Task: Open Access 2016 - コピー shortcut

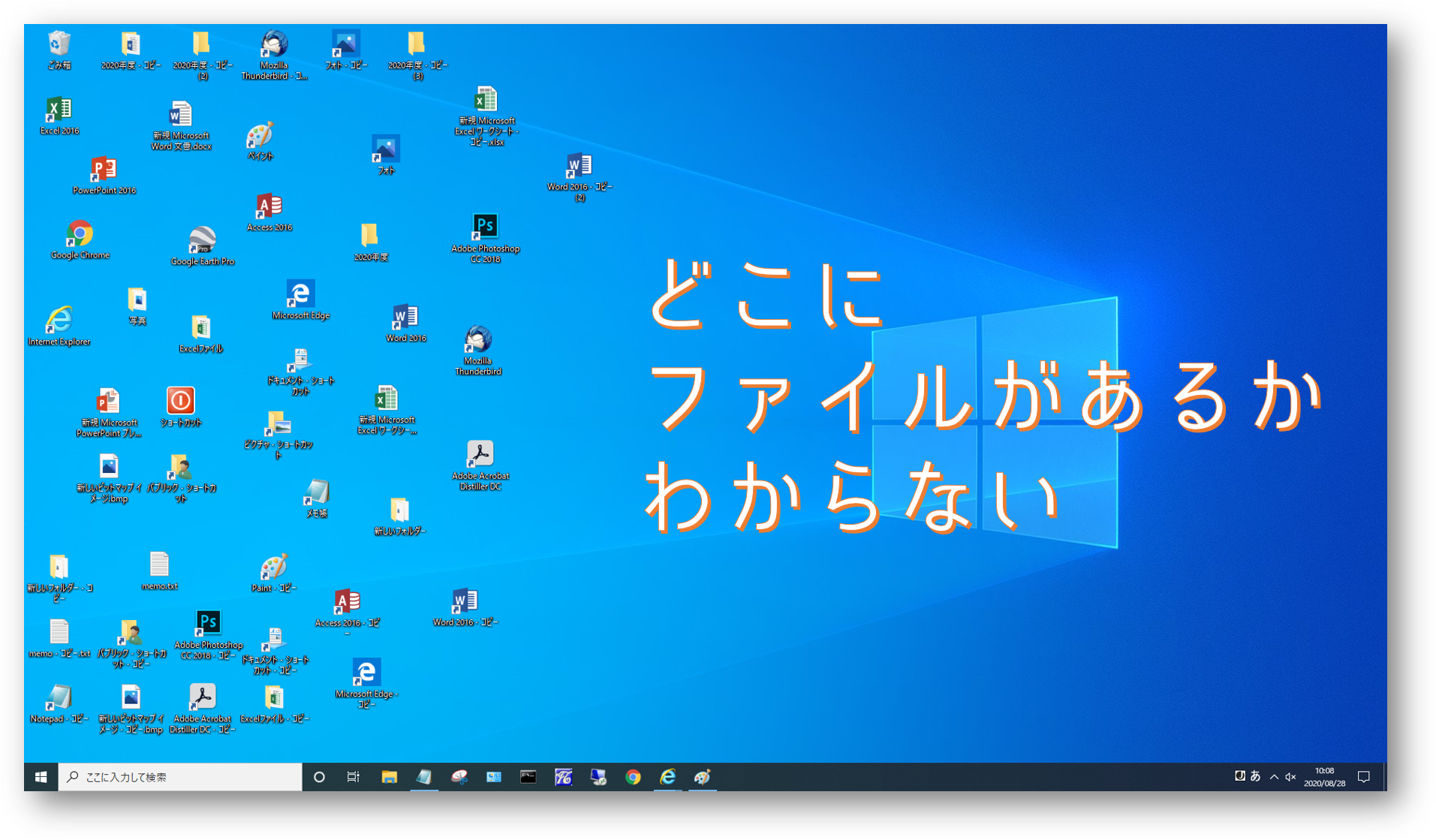Action: click(346, 611)
